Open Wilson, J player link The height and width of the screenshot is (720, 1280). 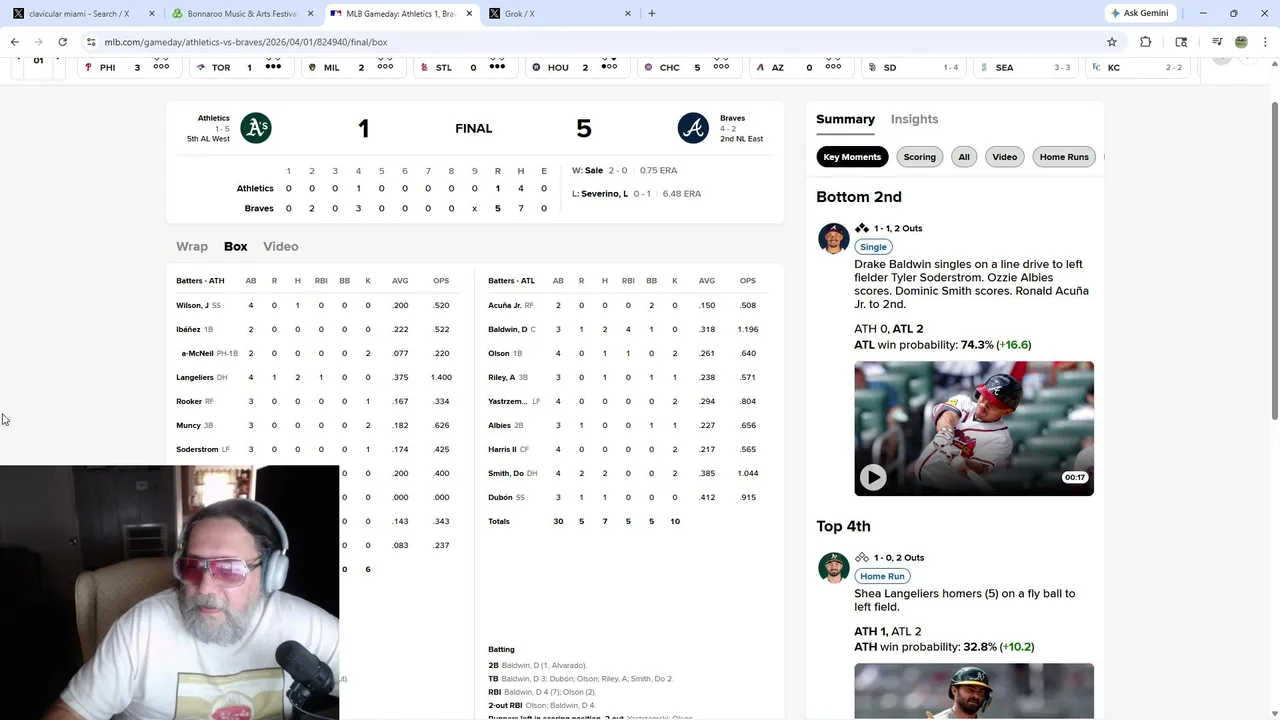[192, 305]
